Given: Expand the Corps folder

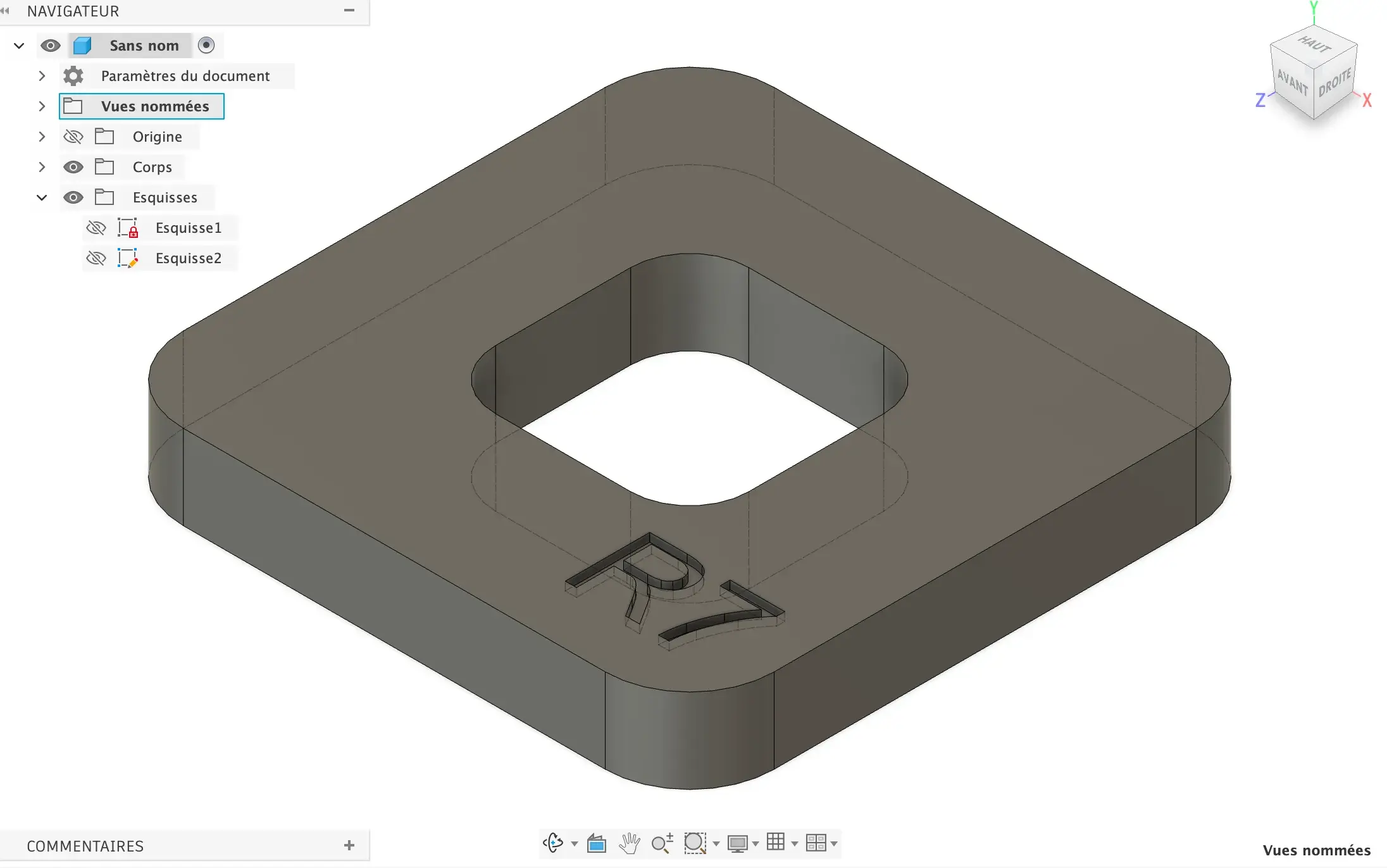Looking at the screenshot, I should tap(42, 167).
